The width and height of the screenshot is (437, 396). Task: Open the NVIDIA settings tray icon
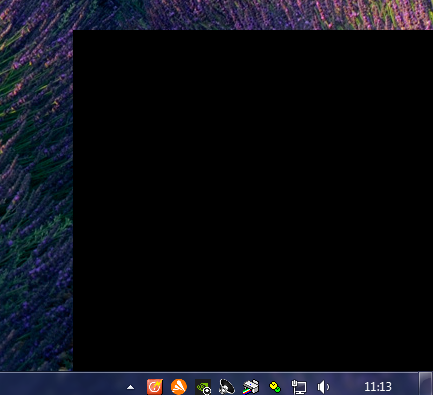tap(203, 387)
